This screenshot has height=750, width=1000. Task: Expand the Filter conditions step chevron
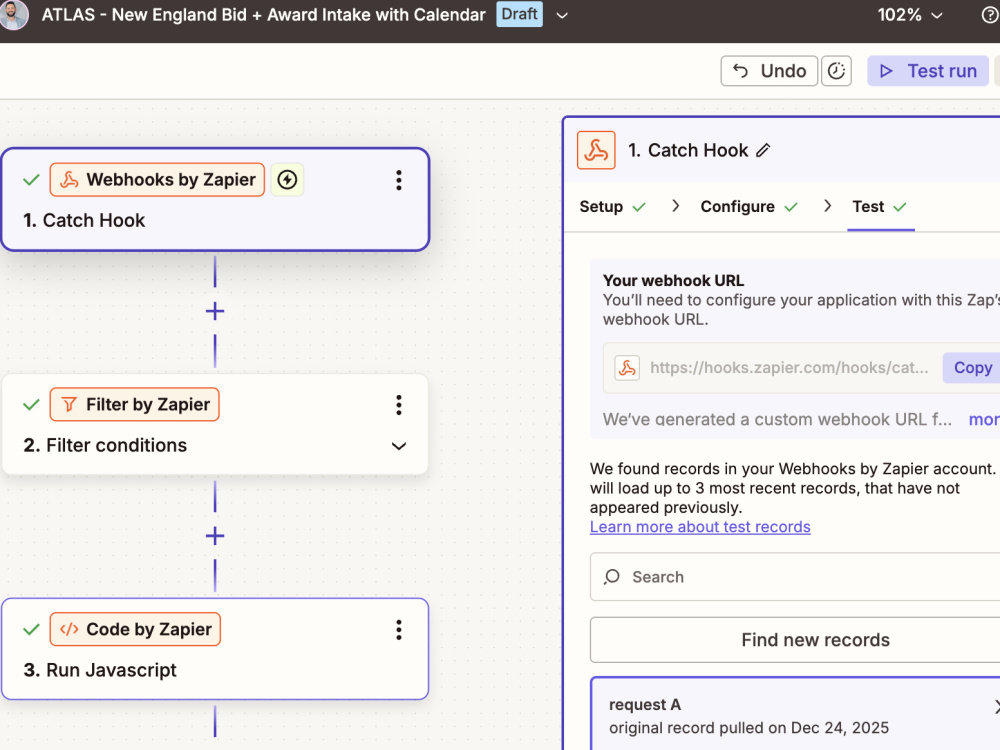399,446
